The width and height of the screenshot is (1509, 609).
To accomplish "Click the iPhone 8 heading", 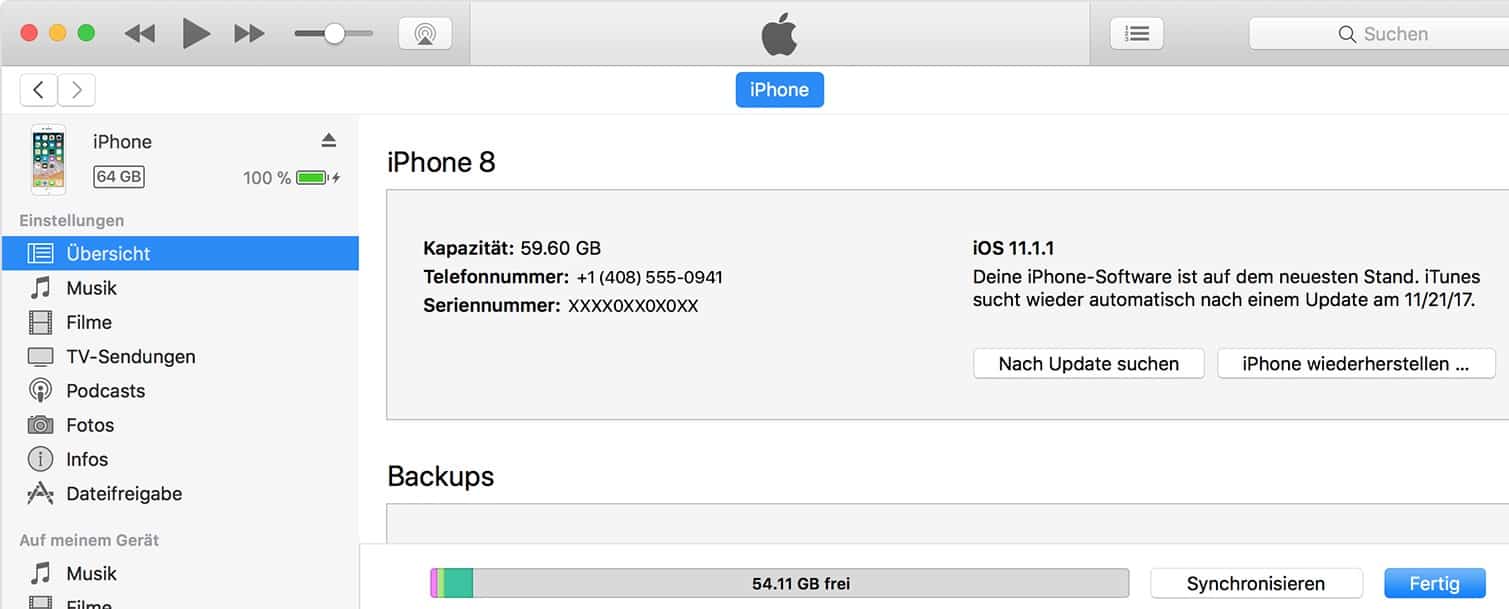I will click(441, 162).
